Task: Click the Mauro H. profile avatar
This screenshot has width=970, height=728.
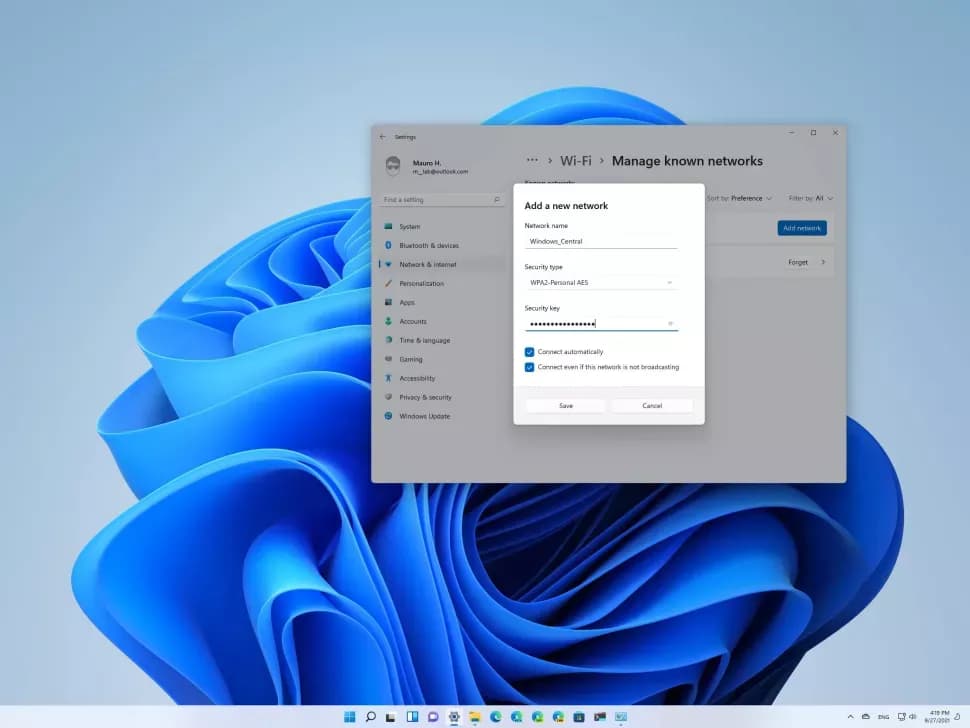Action: 393,166
